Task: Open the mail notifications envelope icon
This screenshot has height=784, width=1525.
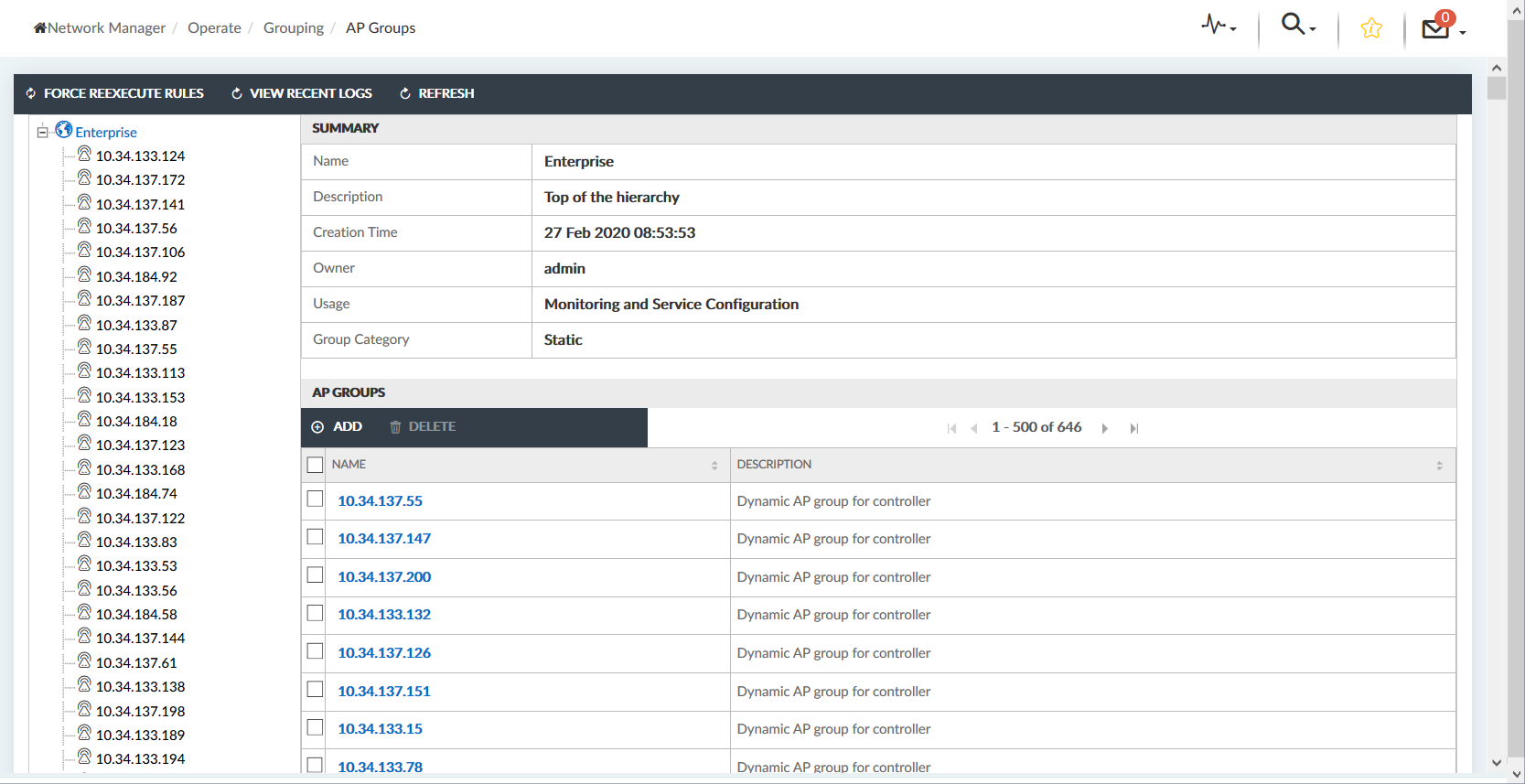Action: tap(1436, 28)
